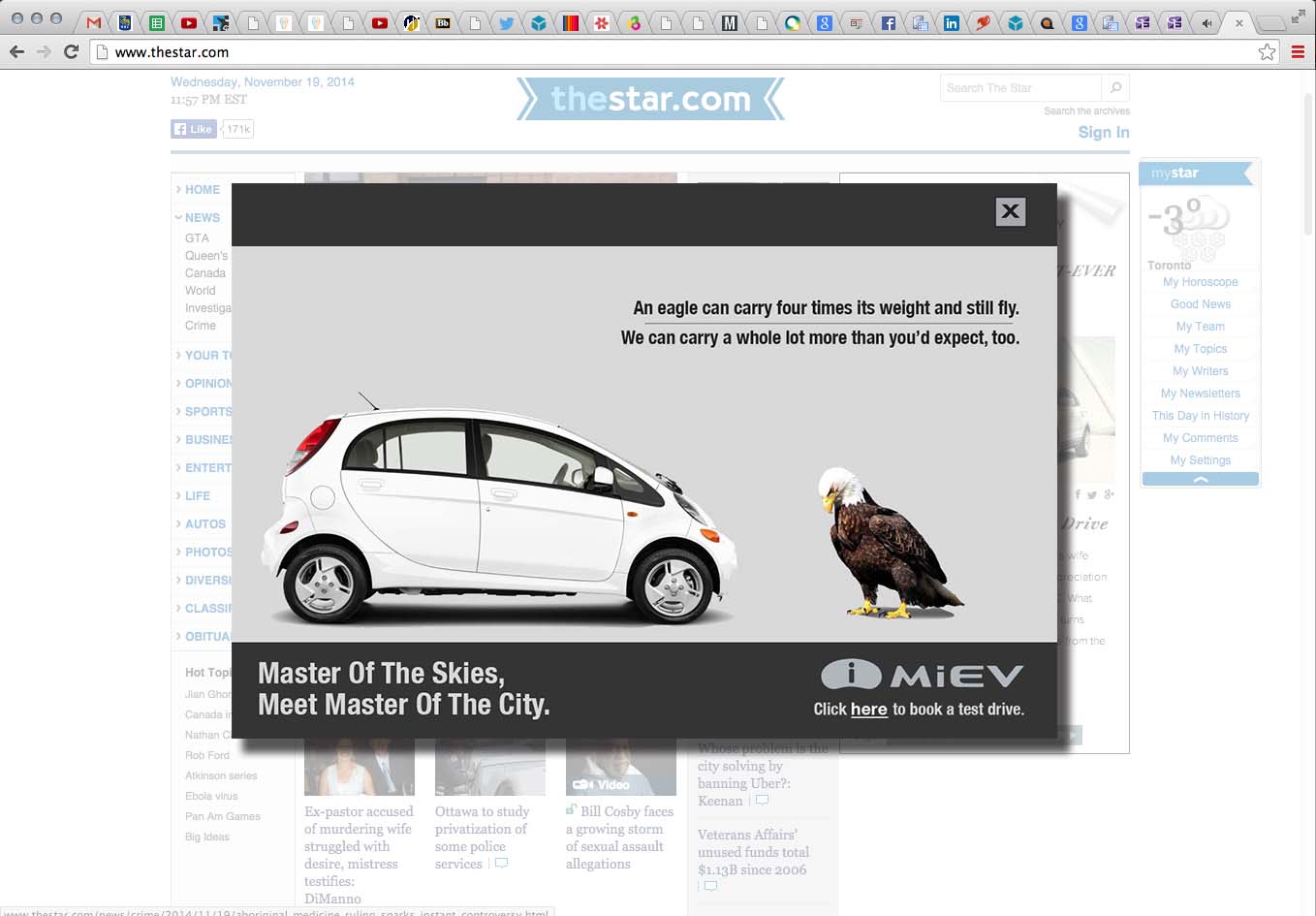Open GTA under News
The width and height of the screenshot is (1316, 916).
[197, 237]
